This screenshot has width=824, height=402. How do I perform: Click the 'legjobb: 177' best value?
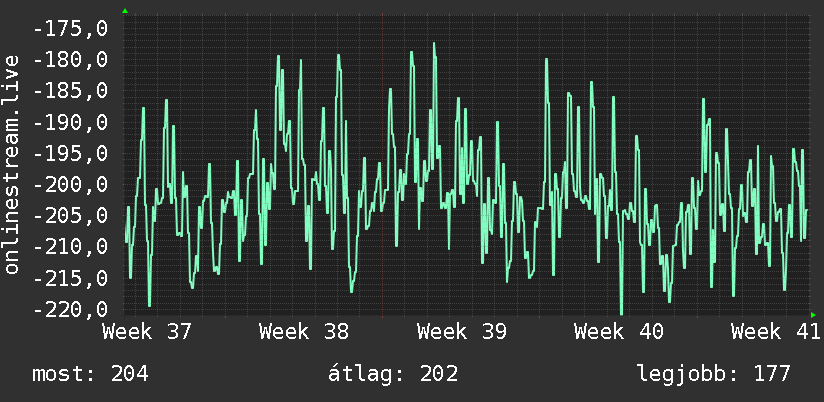pyautogui.click(x=714, y=374)
